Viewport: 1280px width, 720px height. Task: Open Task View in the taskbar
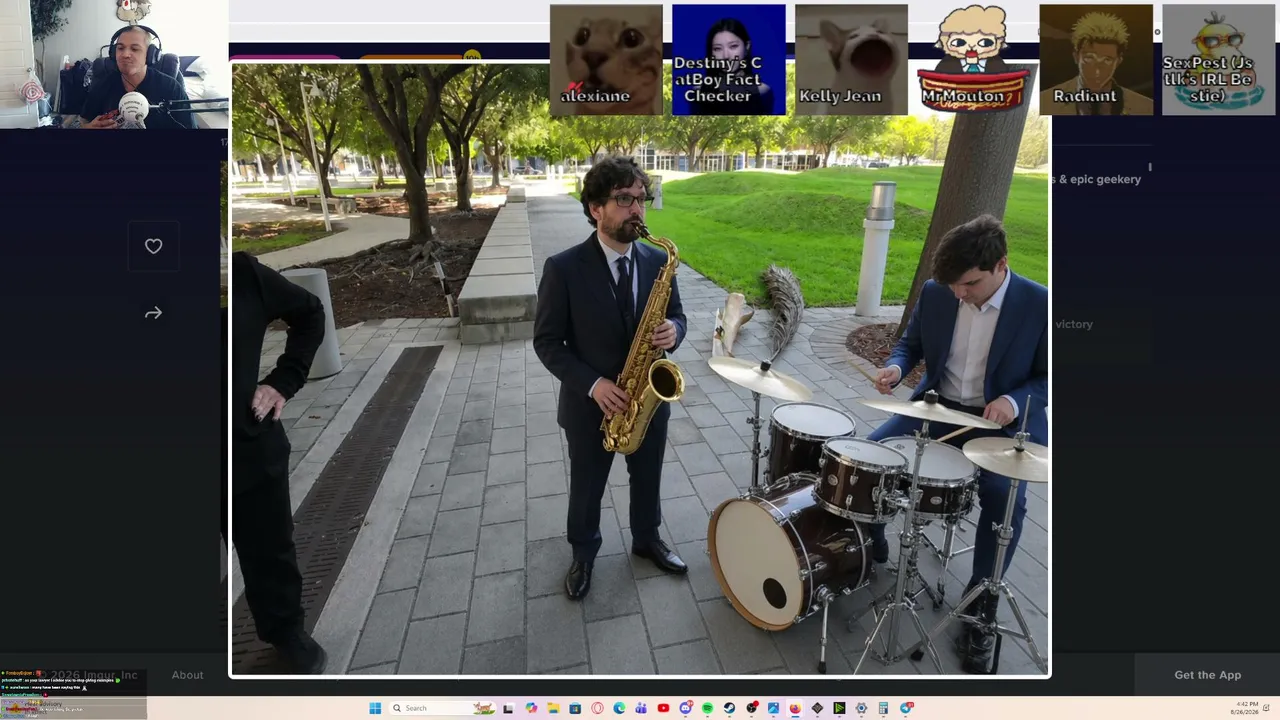click(508, 708)
